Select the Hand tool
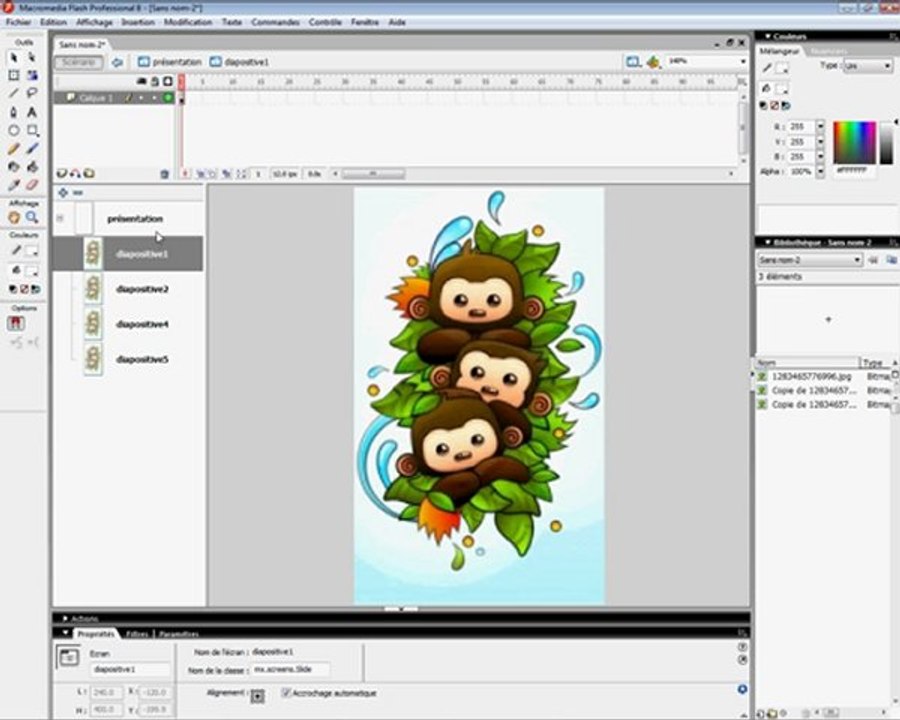 [x=14, y=218]
